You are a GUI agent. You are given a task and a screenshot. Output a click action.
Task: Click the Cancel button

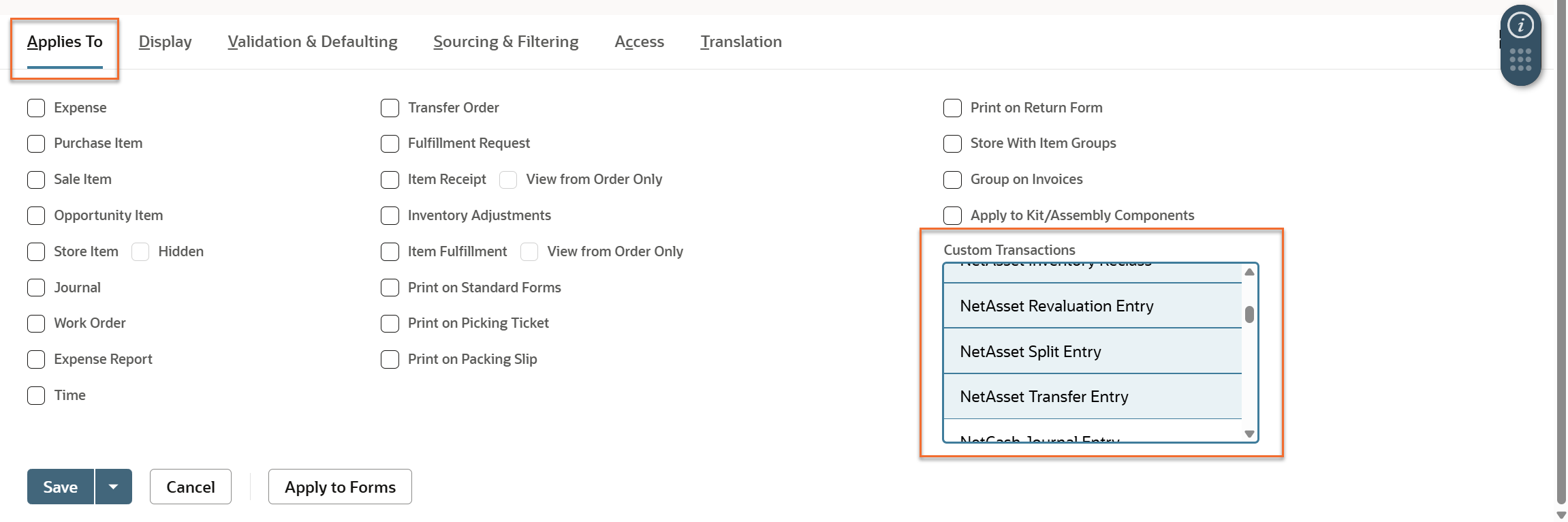click(191, 487)
